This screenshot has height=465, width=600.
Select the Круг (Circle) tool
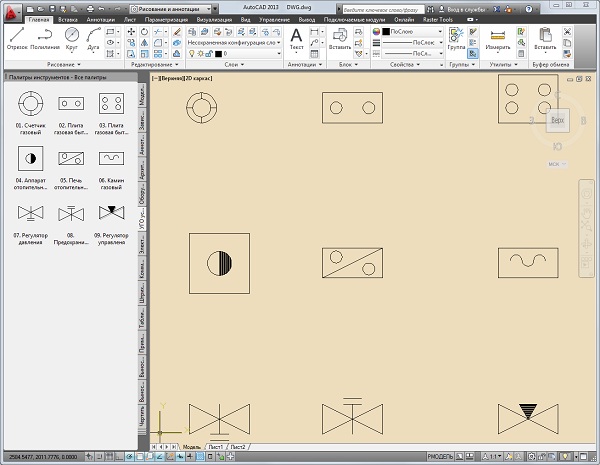click(x=72, y=37)
